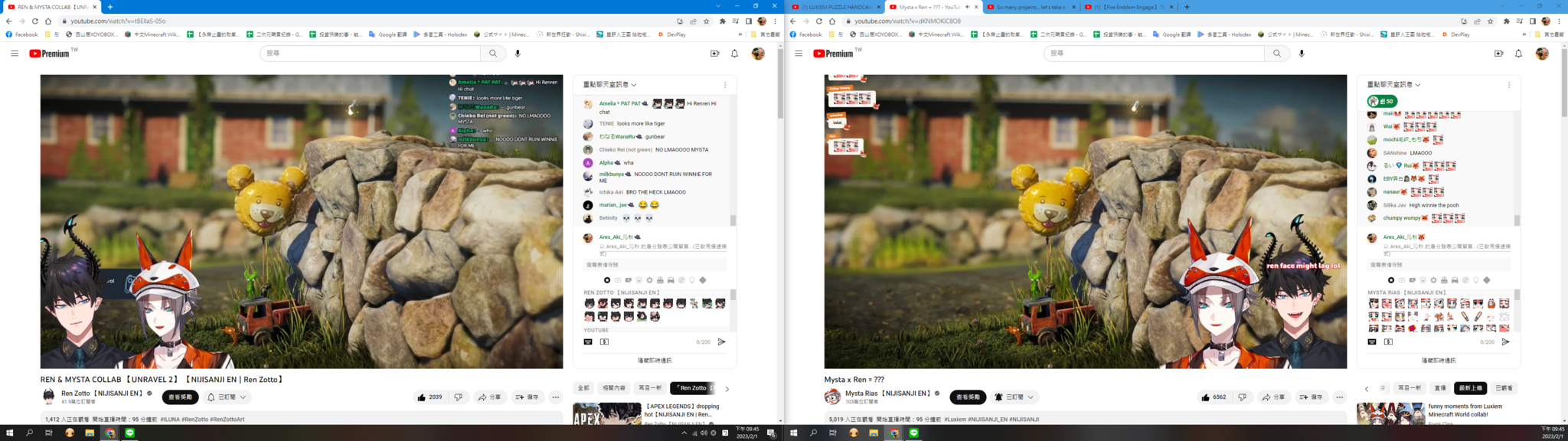Toggle Chrome side panel in Ren Zotto window

click(749, 21)
